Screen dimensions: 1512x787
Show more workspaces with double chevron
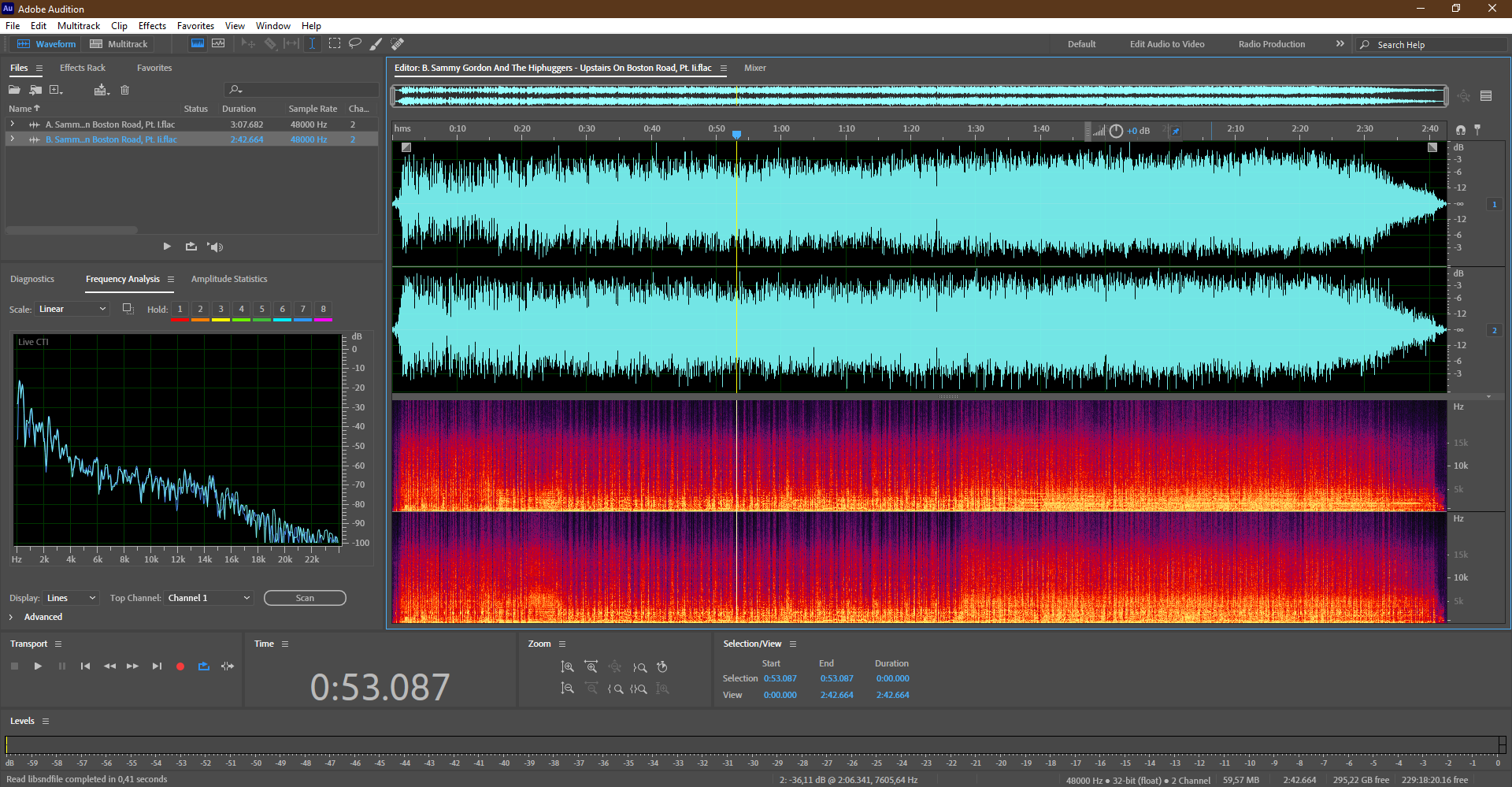[1340, 44]
